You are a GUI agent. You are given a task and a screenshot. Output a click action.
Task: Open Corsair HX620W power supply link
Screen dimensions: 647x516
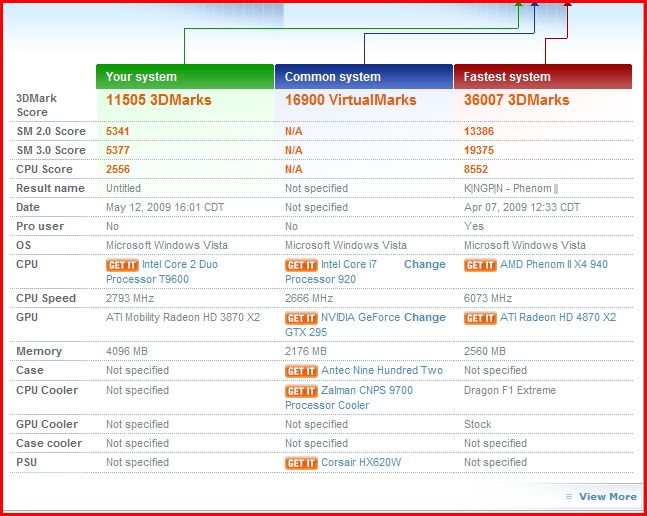tap(361, 462)
